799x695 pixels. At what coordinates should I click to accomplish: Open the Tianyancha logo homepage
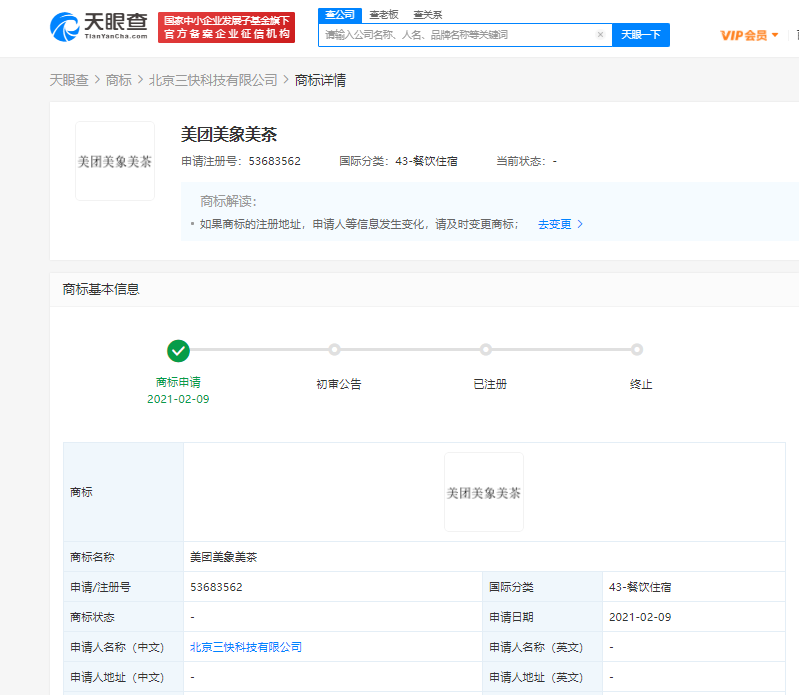click(x=99, y=27)
